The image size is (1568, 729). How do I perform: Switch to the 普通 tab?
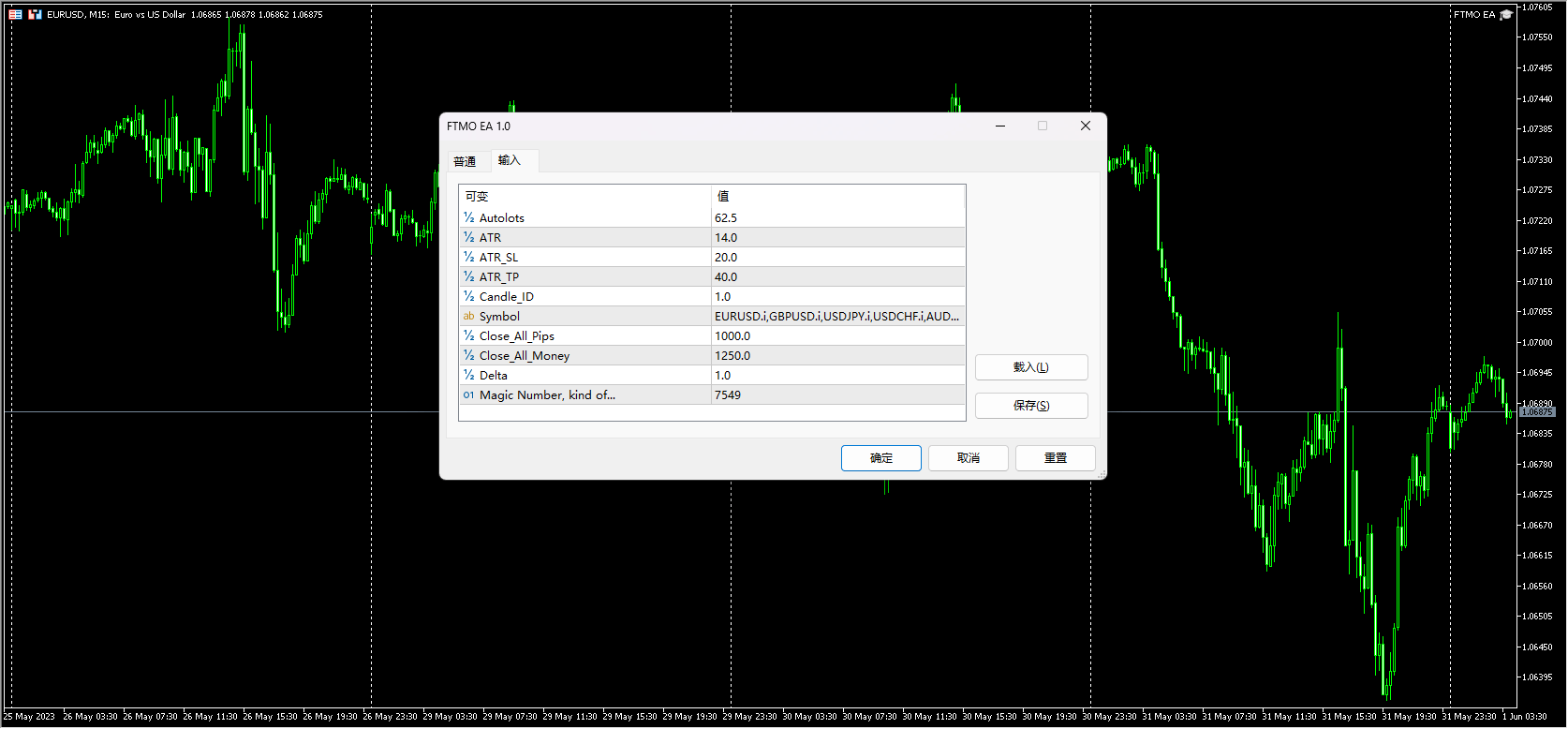point(465,161)
